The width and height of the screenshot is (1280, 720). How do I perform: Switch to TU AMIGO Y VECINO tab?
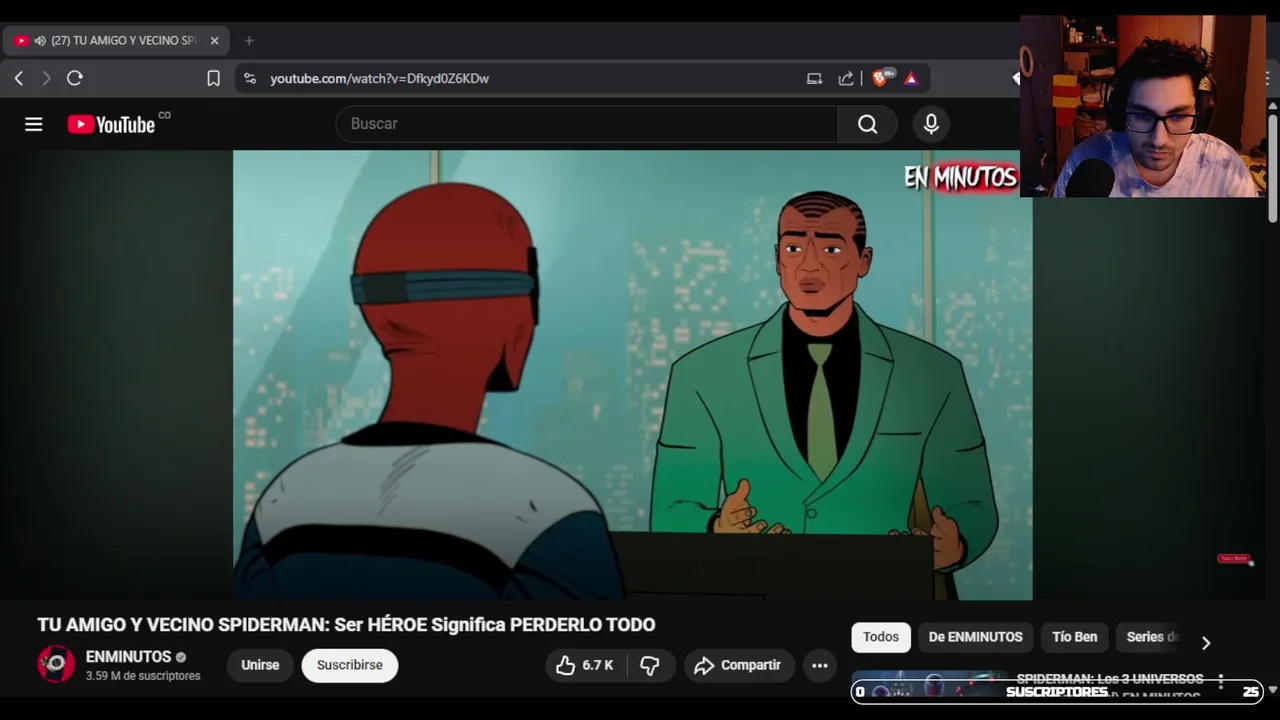(116, 41)
